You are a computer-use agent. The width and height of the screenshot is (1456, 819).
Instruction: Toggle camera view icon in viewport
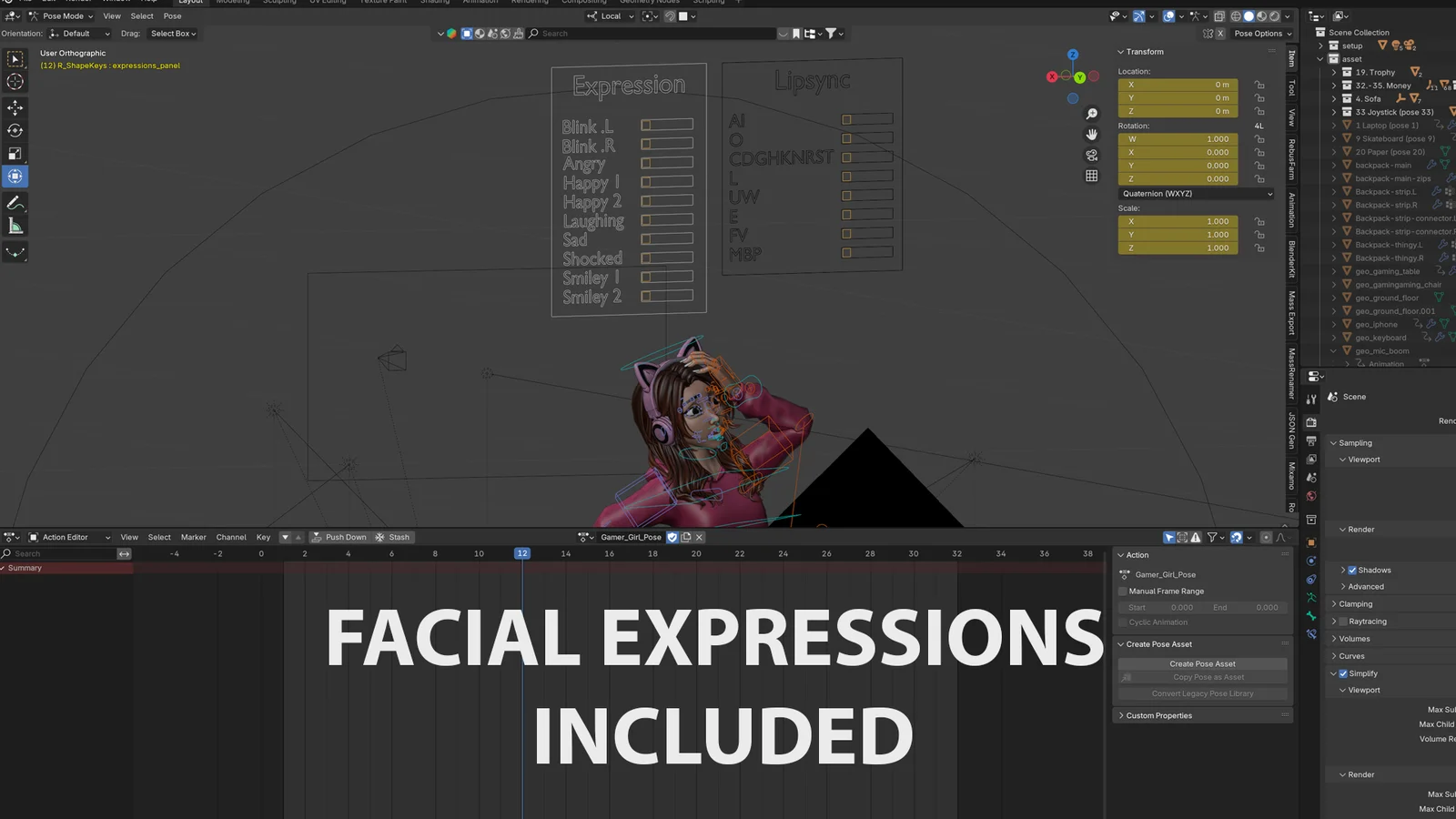point(1091,156)
